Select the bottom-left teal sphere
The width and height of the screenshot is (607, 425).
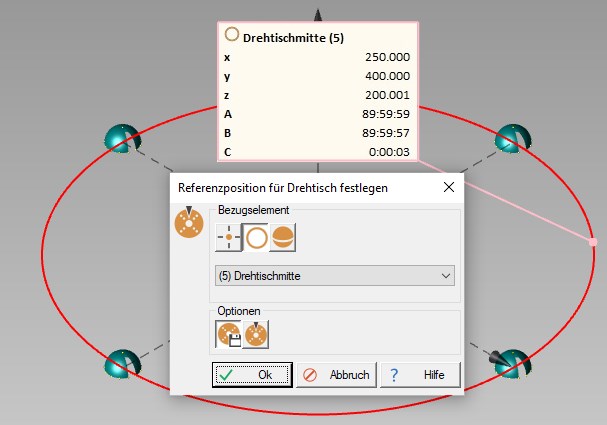(x=122, y=364)
